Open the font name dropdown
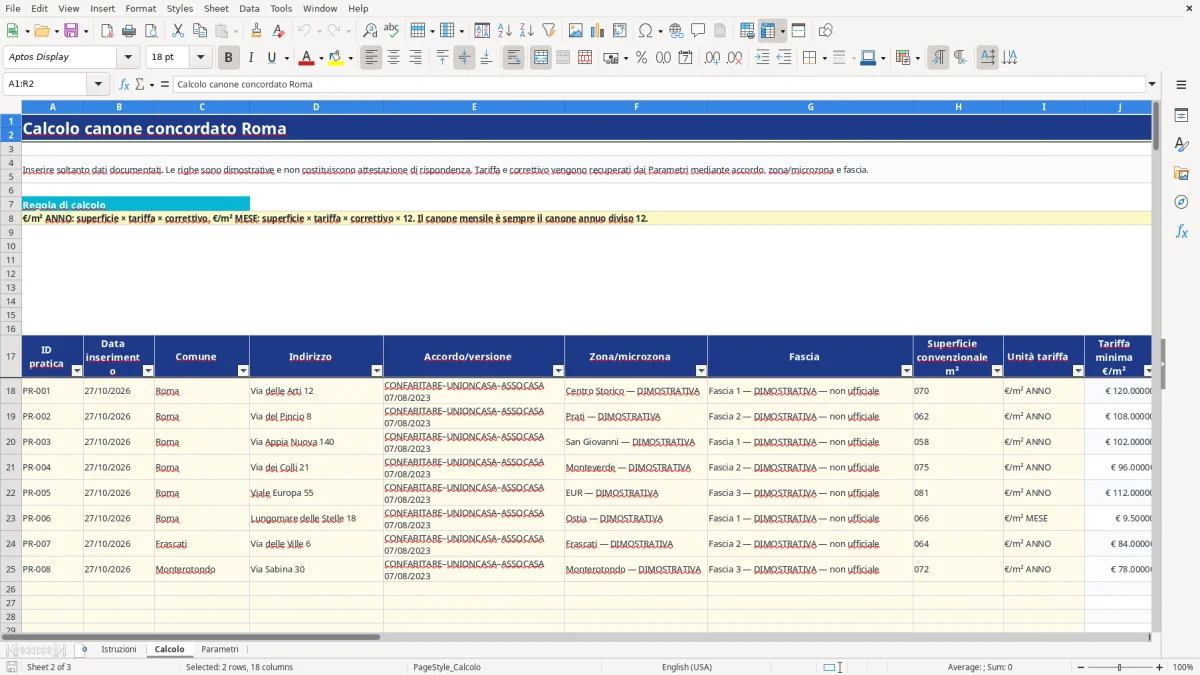The height and width of the screenshot is (675, 1200). point(128,58)
